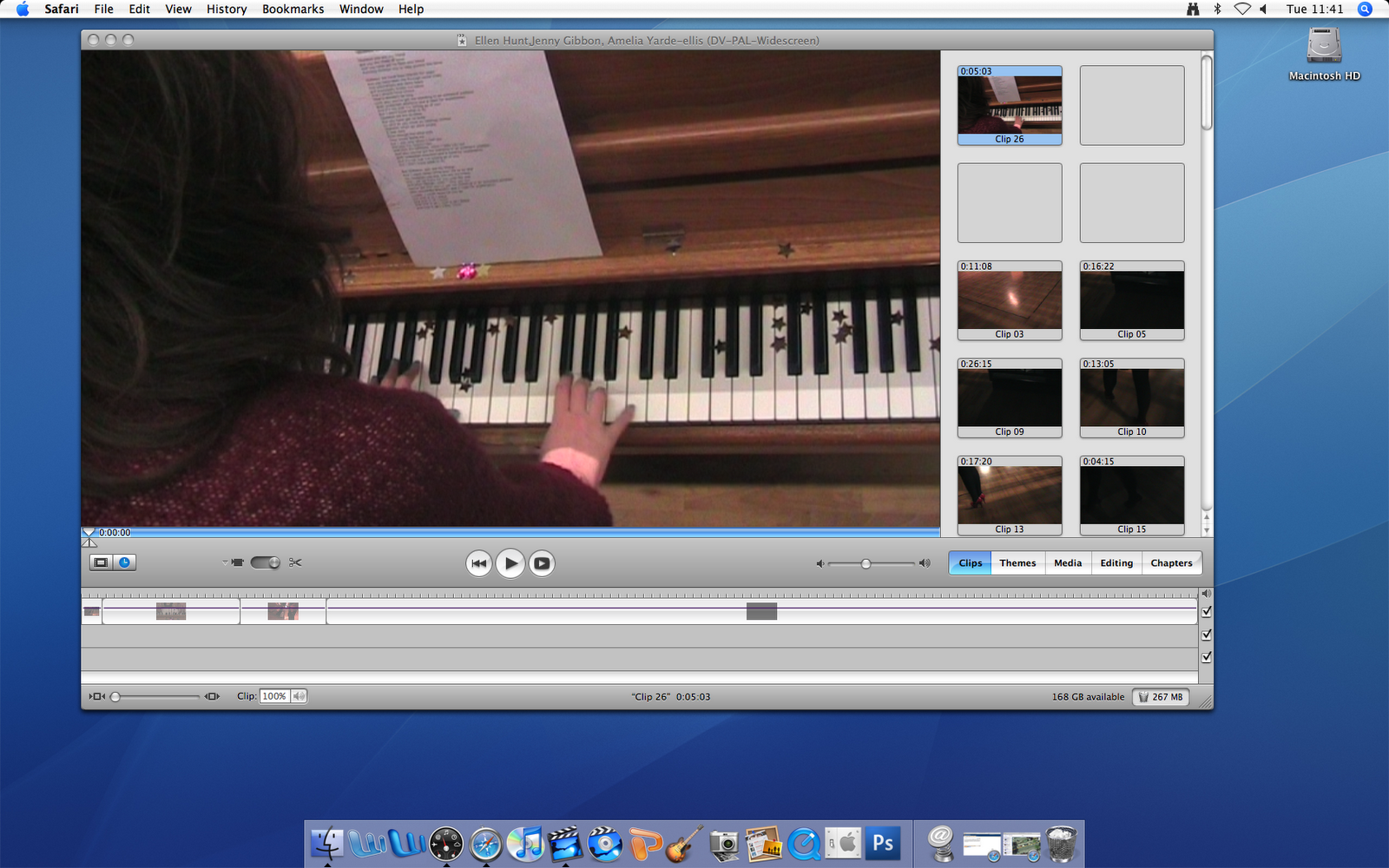This screenshot has height=868, width=1389.
Task: Click the low volume speaker icon
Action: [x=820, y=563]
